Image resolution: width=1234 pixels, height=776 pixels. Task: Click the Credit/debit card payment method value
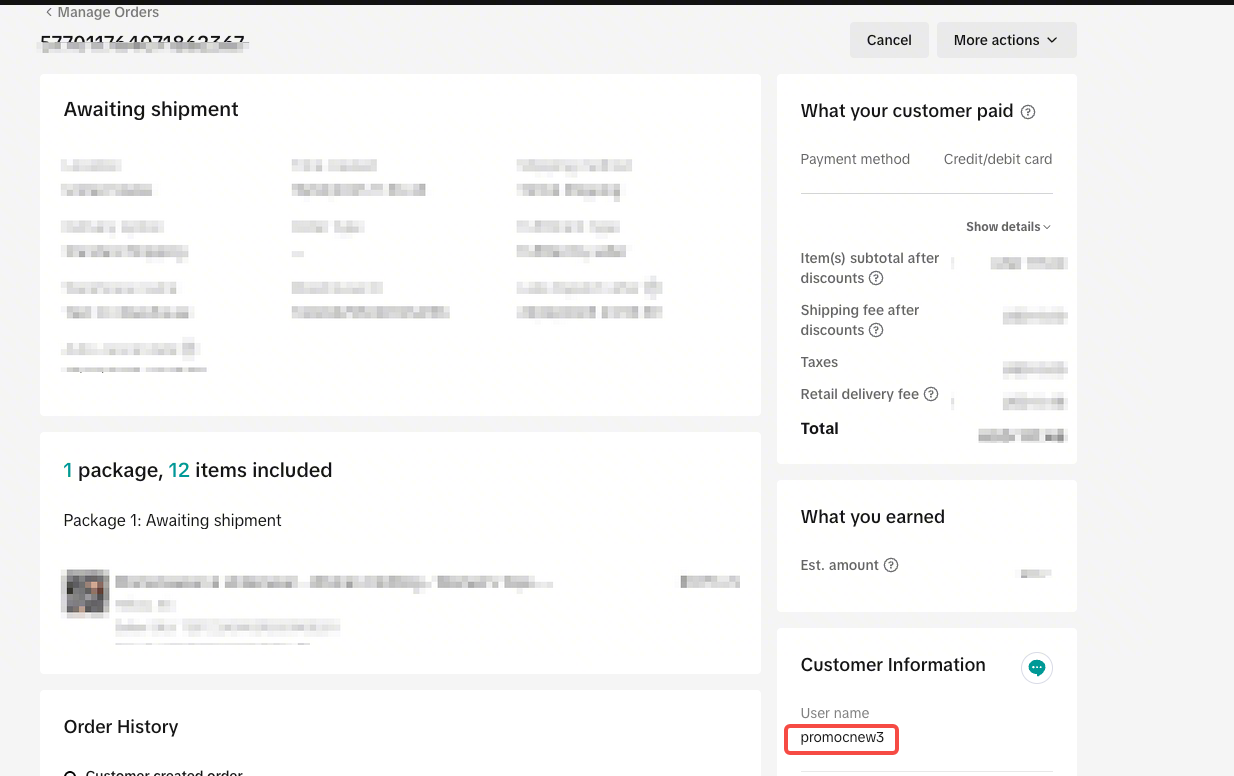[997, 159]
